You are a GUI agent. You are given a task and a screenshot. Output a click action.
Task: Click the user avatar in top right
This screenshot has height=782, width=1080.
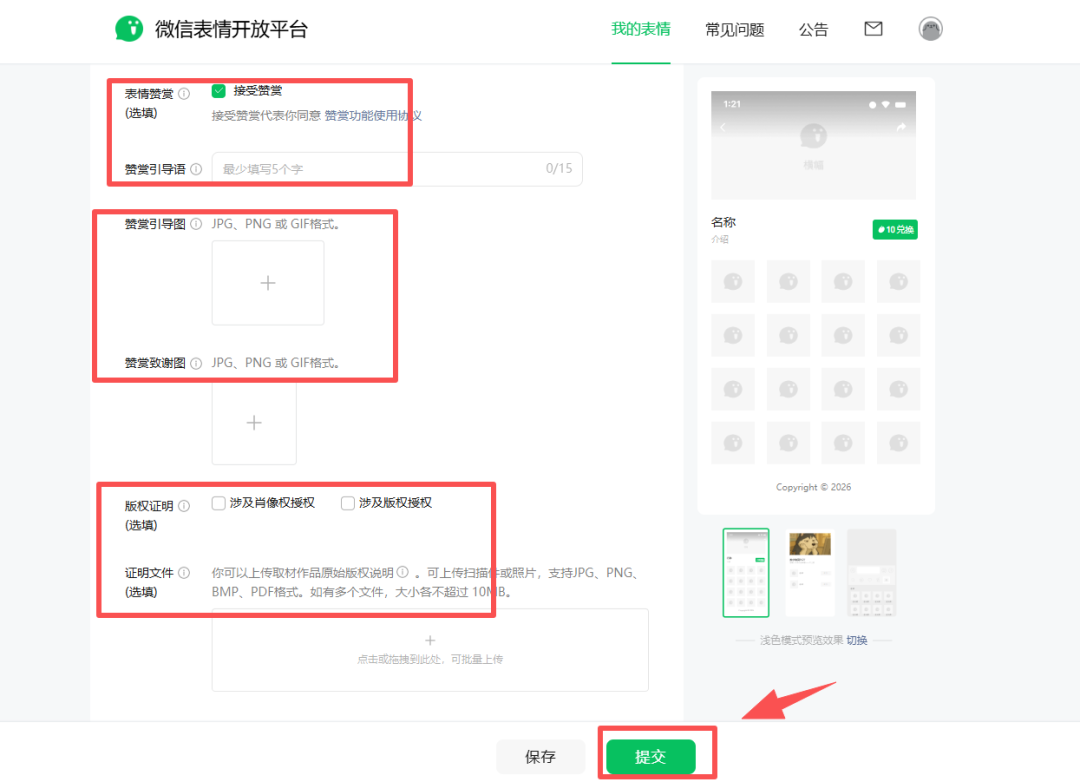pos(930,28)
